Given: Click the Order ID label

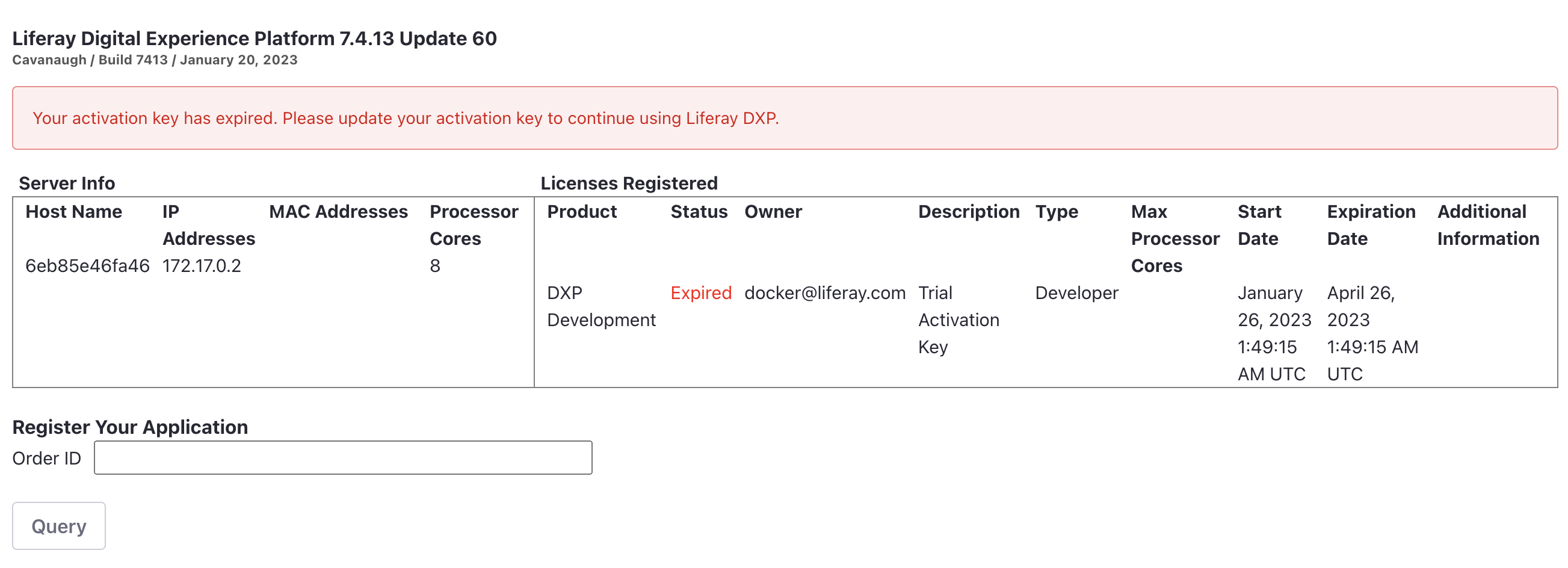Looking at the screenshot, I should tap(47, 458).
